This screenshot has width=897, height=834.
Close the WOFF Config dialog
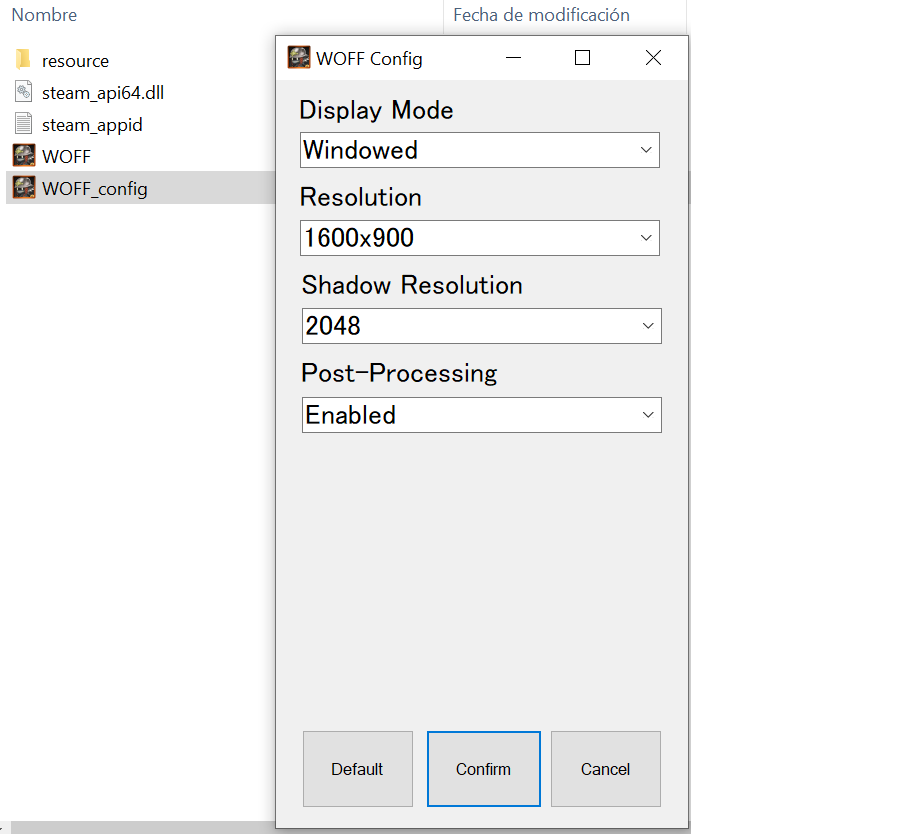653,58
